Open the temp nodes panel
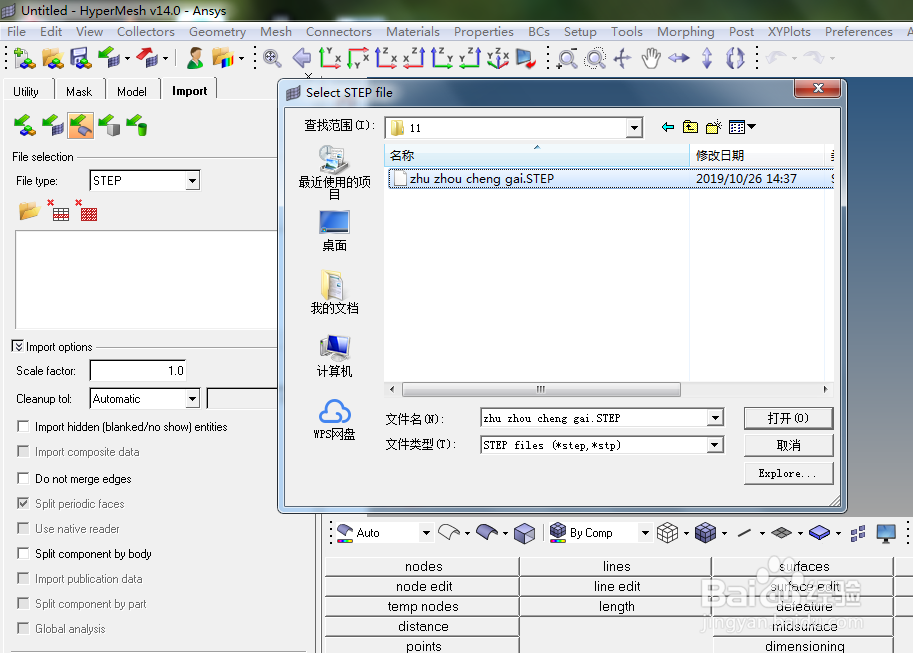The image size is (913, 653). 423,606
